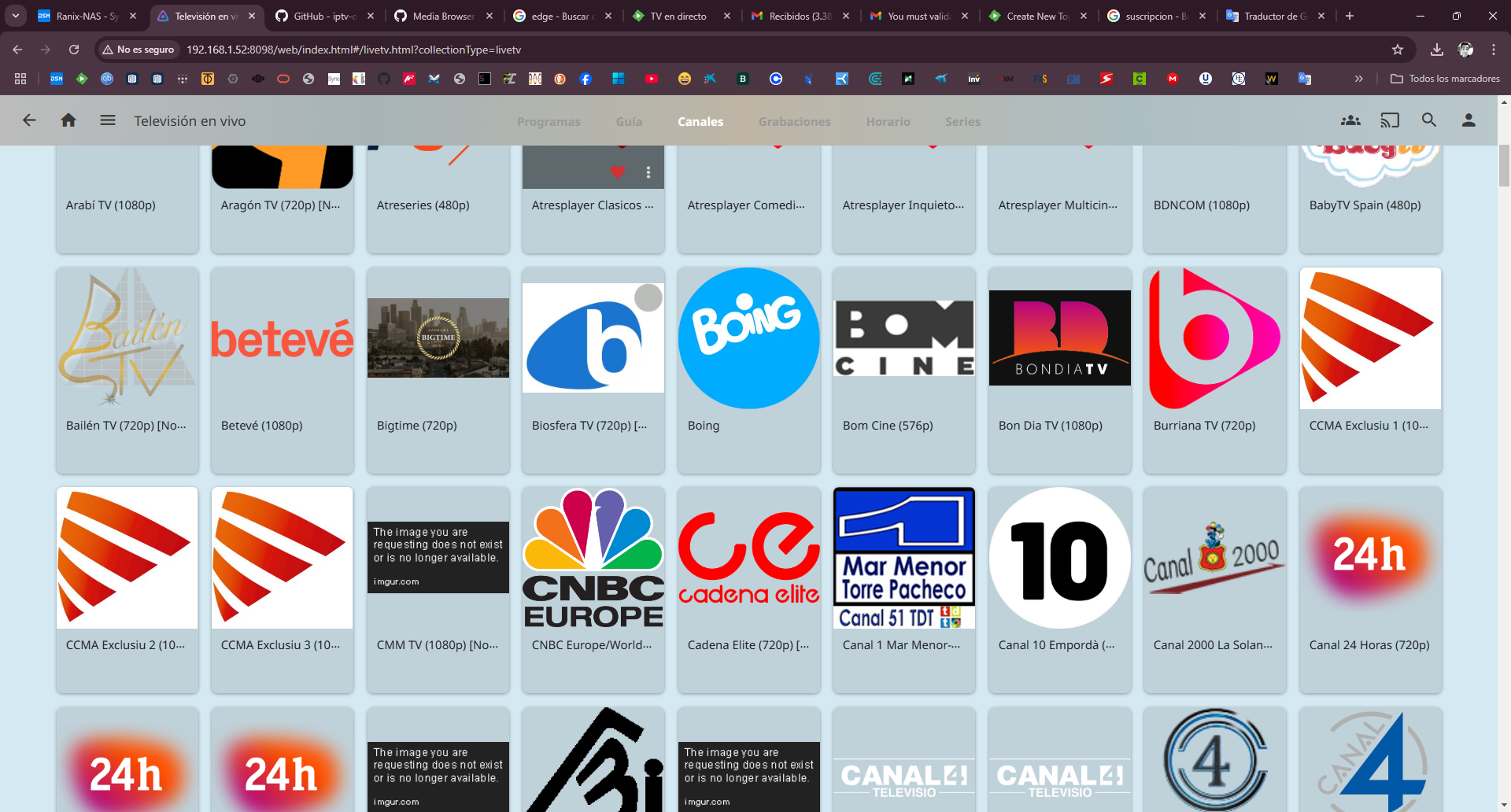The height and width of the screenshot is (812, 1511).
Task: Click the Atreseries (480p) title
Action: click(423, 205)
